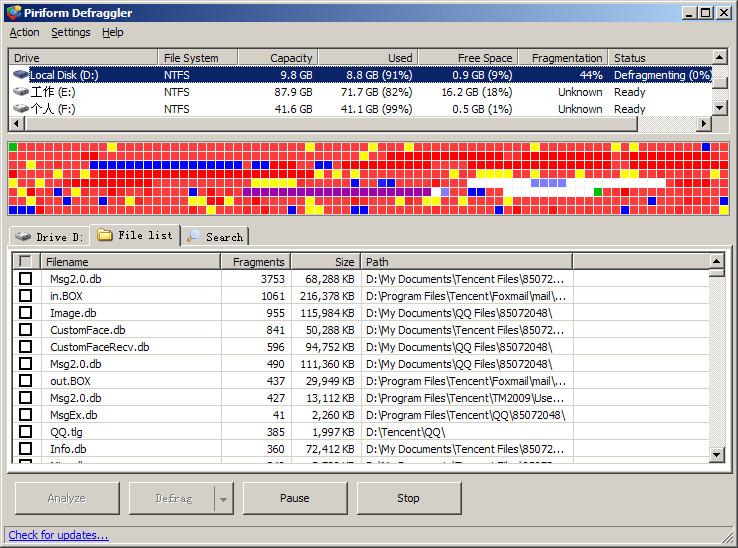This screenshot has height=548, width=738.
Task: Open the Defrag button dropdown arrow
Action: click(223, 498)
